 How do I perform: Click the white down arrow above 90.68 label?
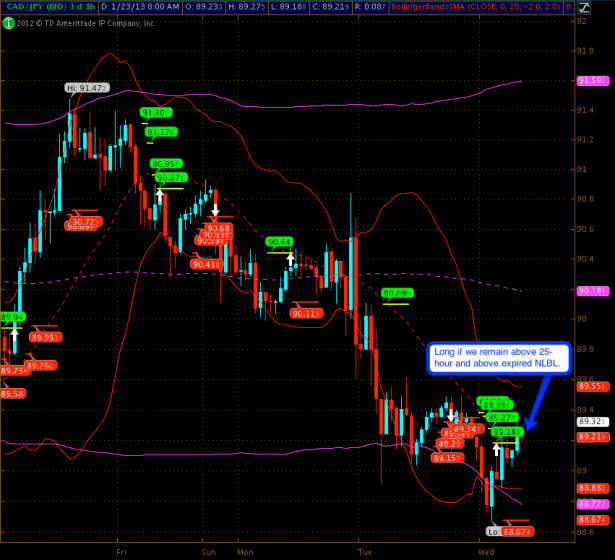click(214, 209)
